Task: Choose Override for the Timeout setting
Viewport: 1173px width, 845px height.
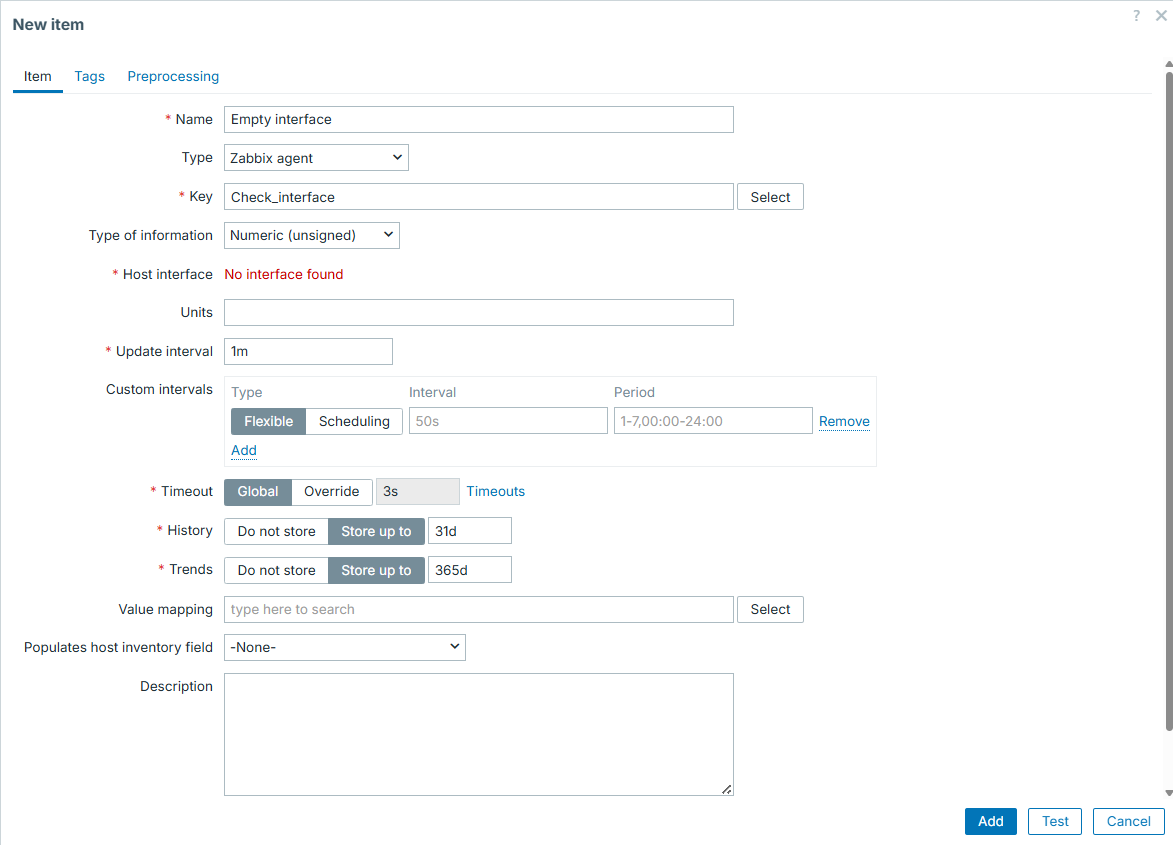Action: click(x=331, y=492)
